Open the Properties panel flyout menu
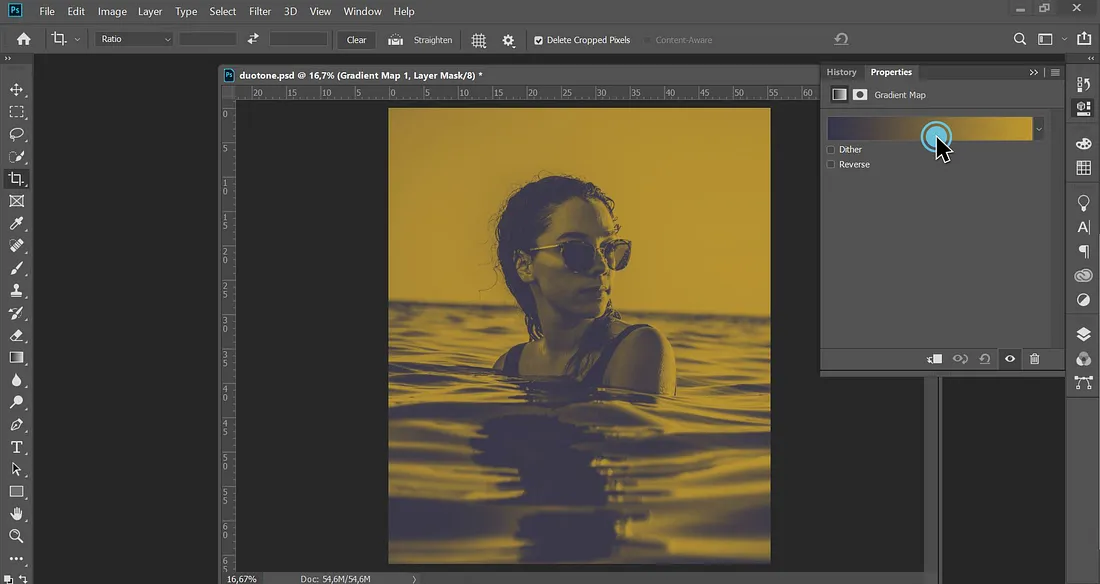 click(x=1055, y=72)
